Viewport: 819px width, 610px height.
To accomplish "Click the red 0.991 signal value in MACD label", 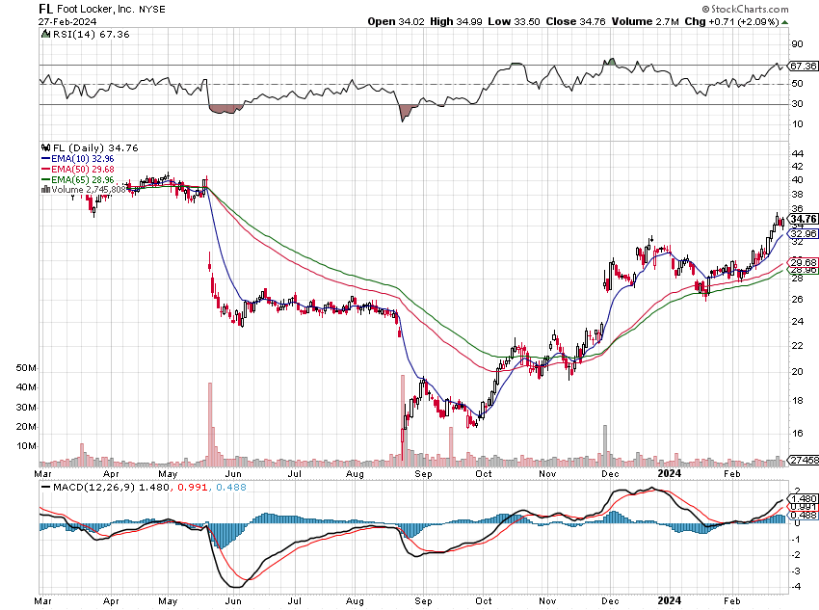I will [x=193, y=487].
